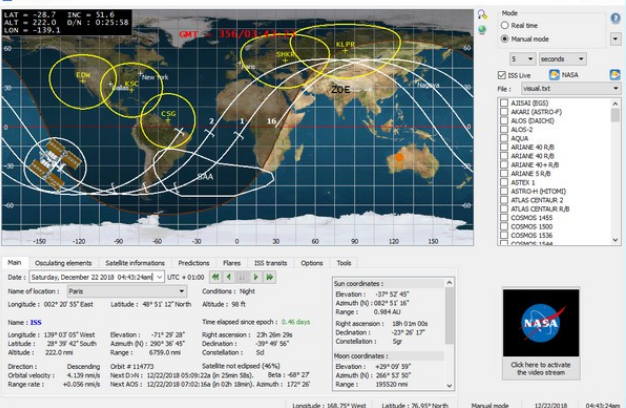Enable the AJISAI (EGS) satellite checkbox
The height and width of the screenshot is (408, 626).
503,103
